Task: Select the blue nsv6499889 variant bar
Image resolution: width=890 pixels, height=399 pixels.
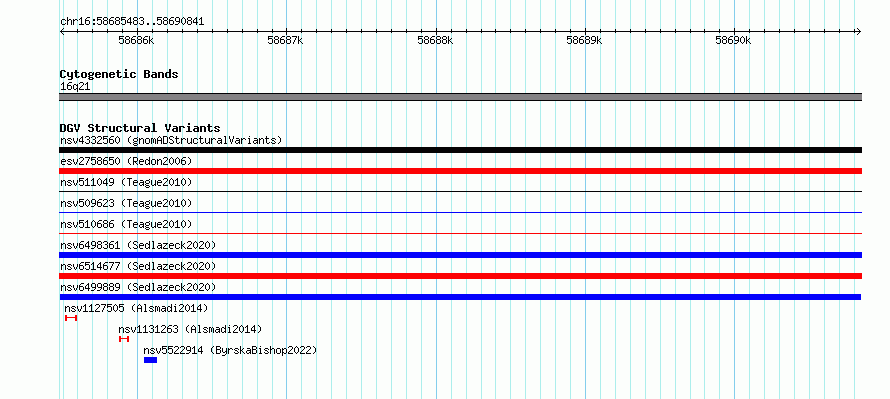Action: point(460,297)
